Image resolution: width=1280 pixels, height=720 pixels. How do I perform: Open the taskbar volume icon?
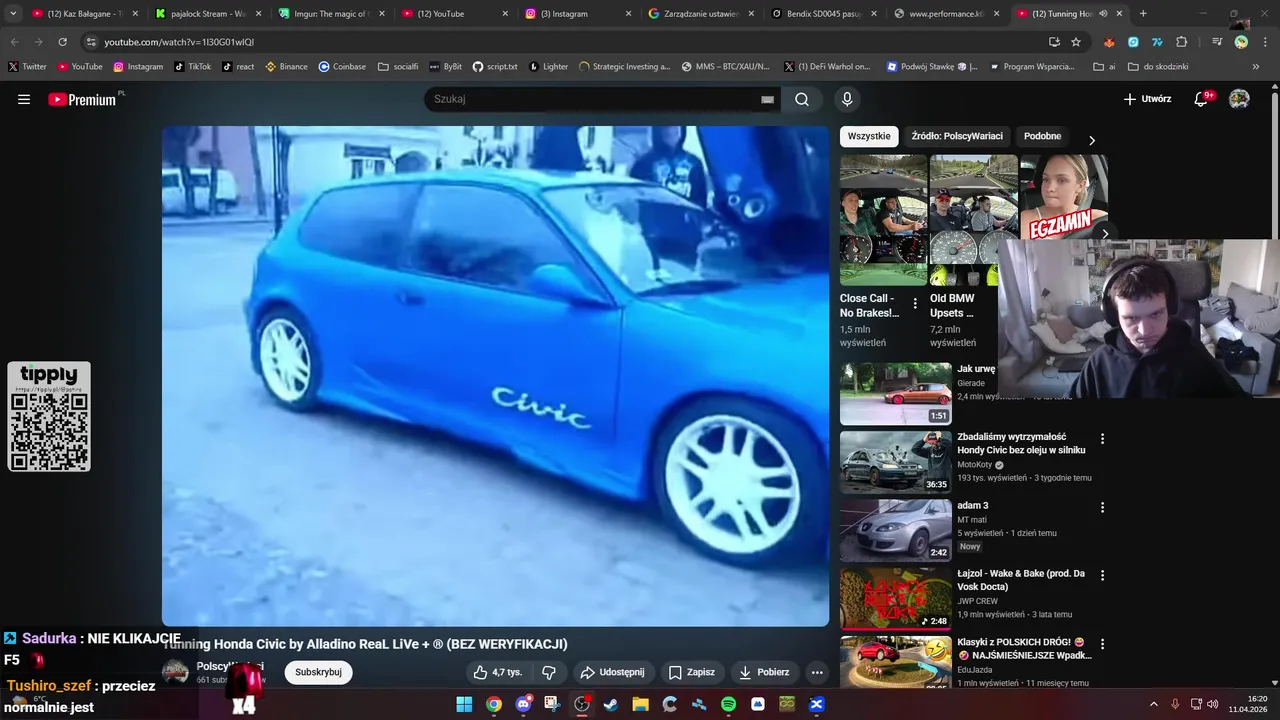pyautogui.click(x=1212, y=704)
